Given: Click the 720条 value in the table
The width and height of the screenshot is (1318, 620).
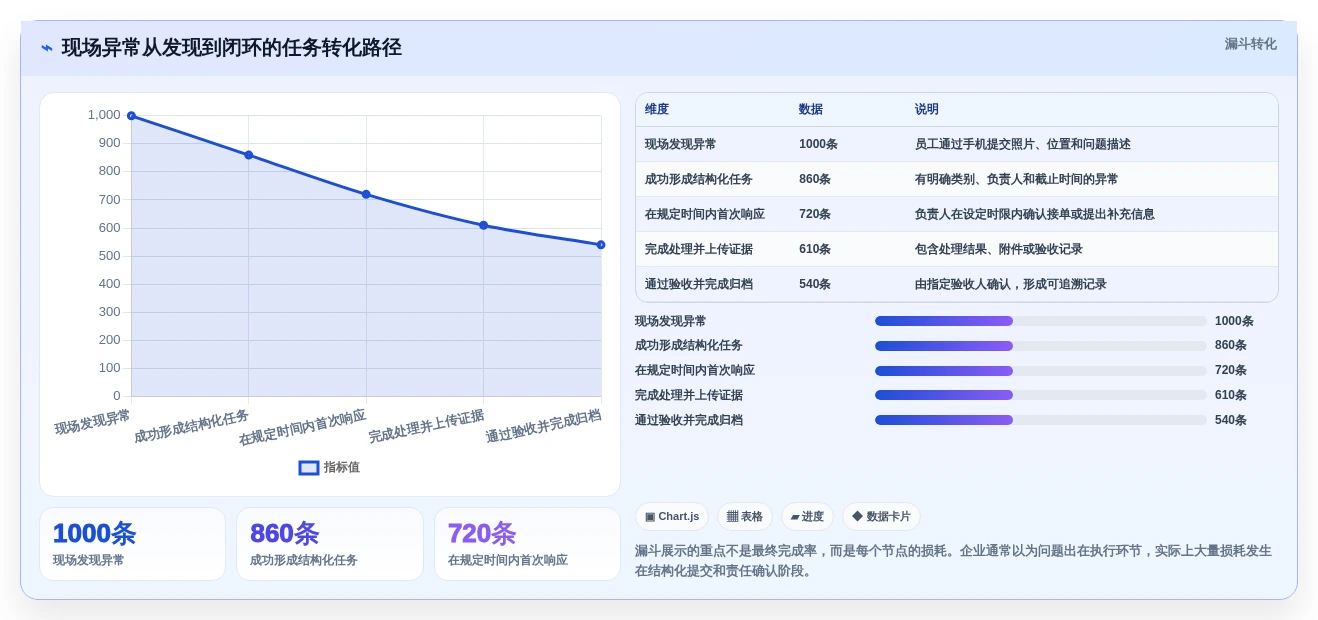Looking at the screenshot, I should [815, 214].
